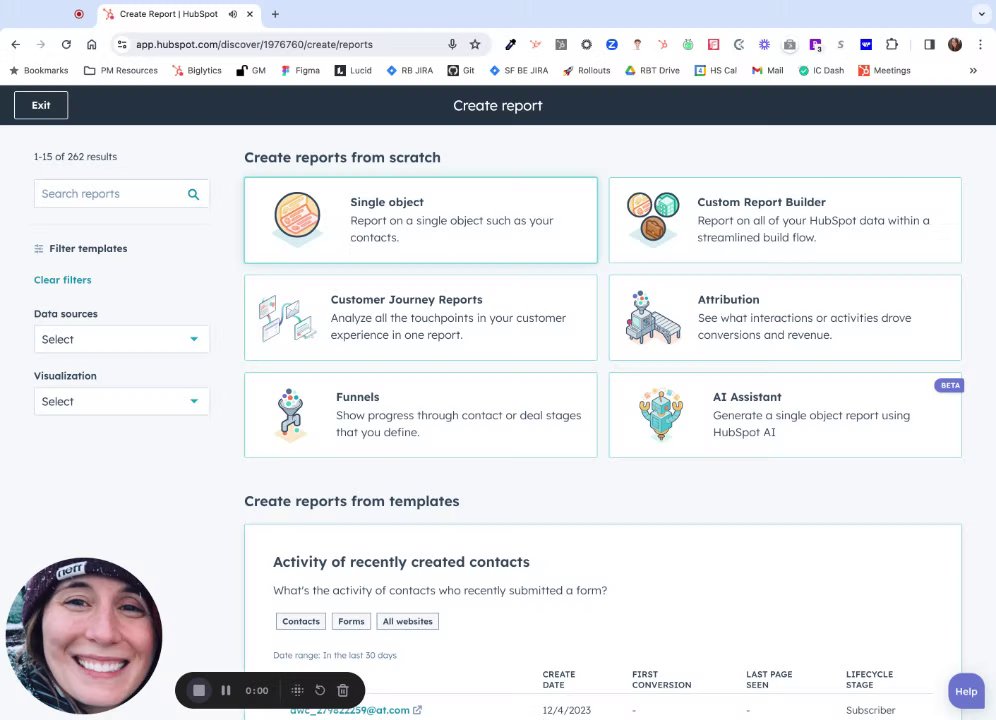996x720 pixels.
Task: Show more bookmarks with the double chevron
Action: (973, 71)
